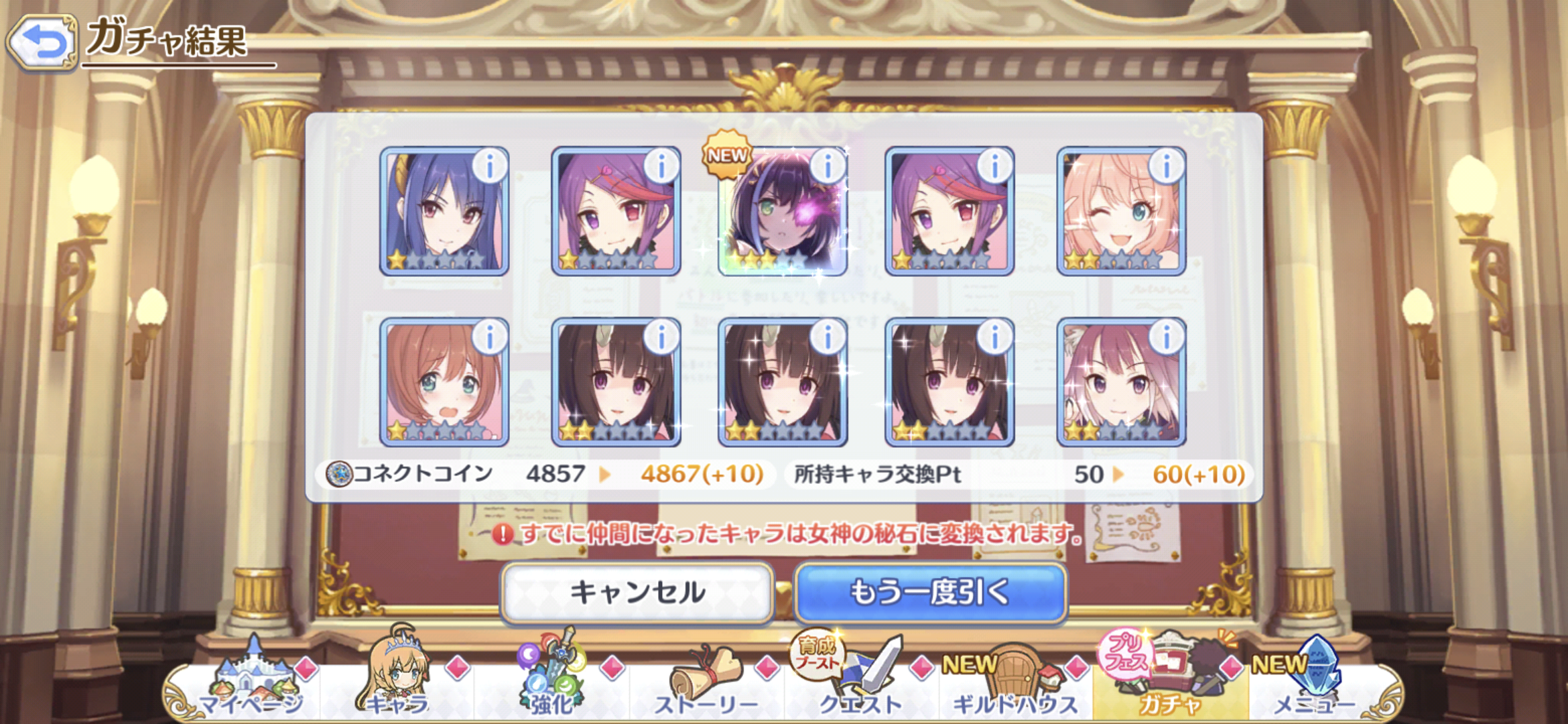Image resolution: width=1568 pixels, height=724 pixels.
Task: Click the もう一度引く button
Action: pos(930,593)
